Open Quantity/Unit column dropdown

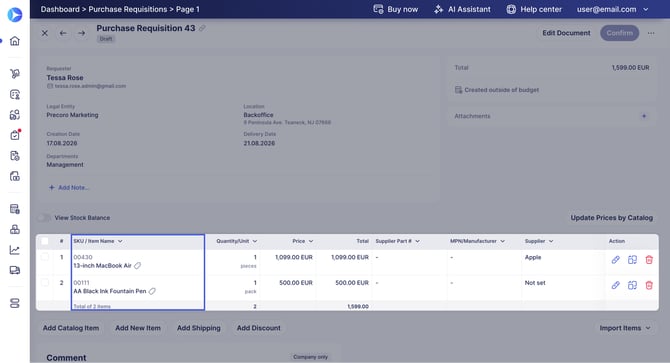click(255, 241)
